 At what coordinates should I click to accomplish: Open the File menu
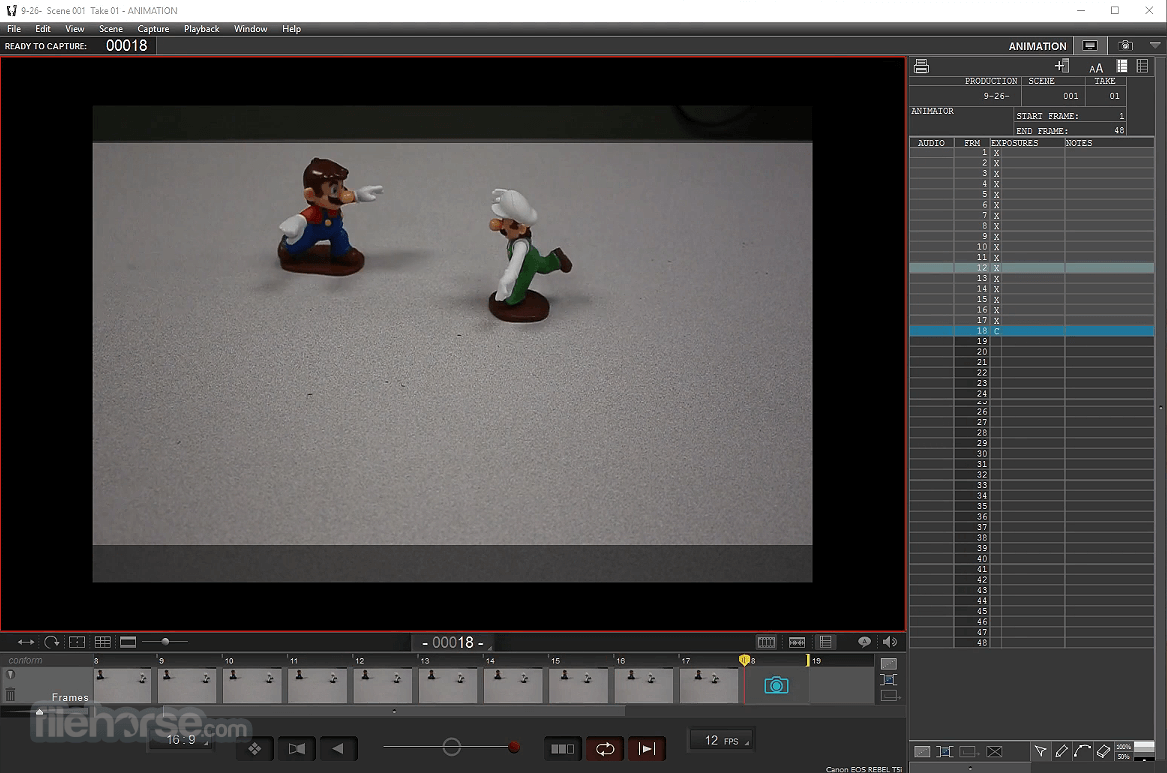pyautogui.click(x=14, y=28)
